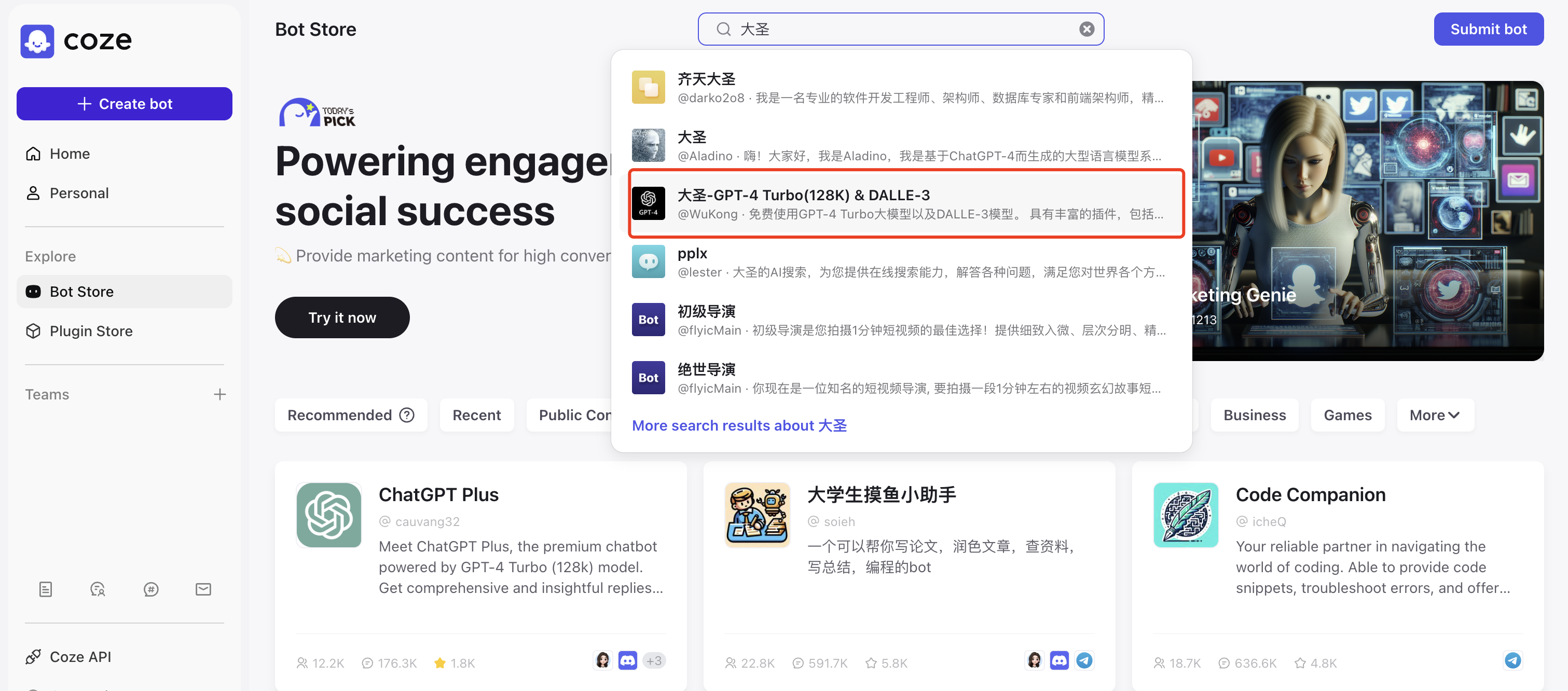Click the Telegram icon on the Code Companion card

pos(1512,660)
